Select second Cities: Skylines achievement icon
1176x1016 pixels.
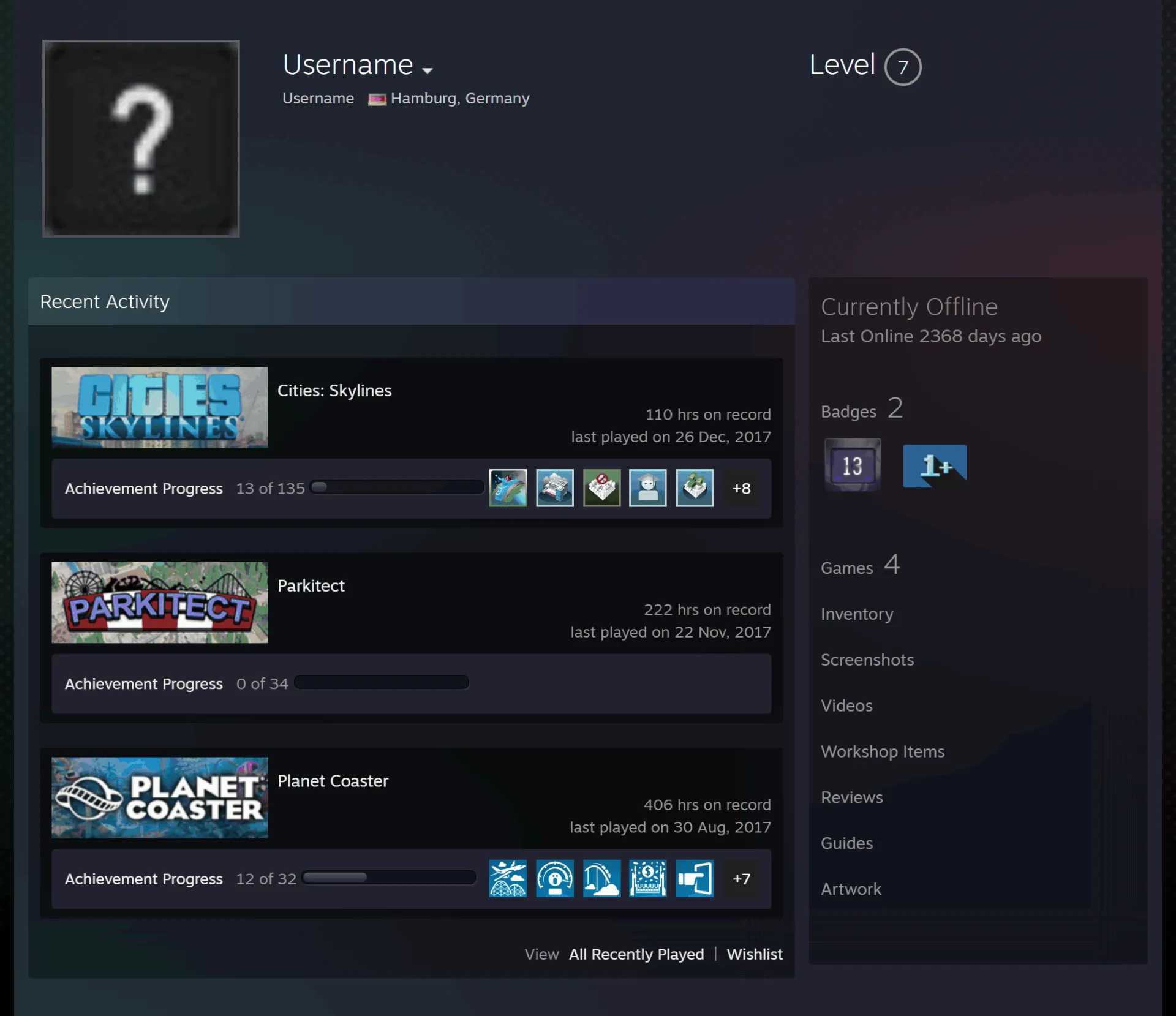[x=555, y=488]
